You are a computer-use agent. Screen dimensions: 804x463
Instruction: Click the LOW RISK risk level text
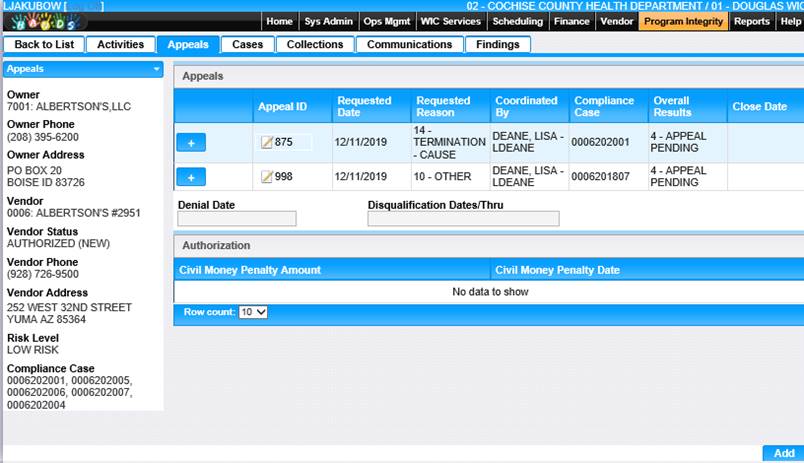(32, 350)
